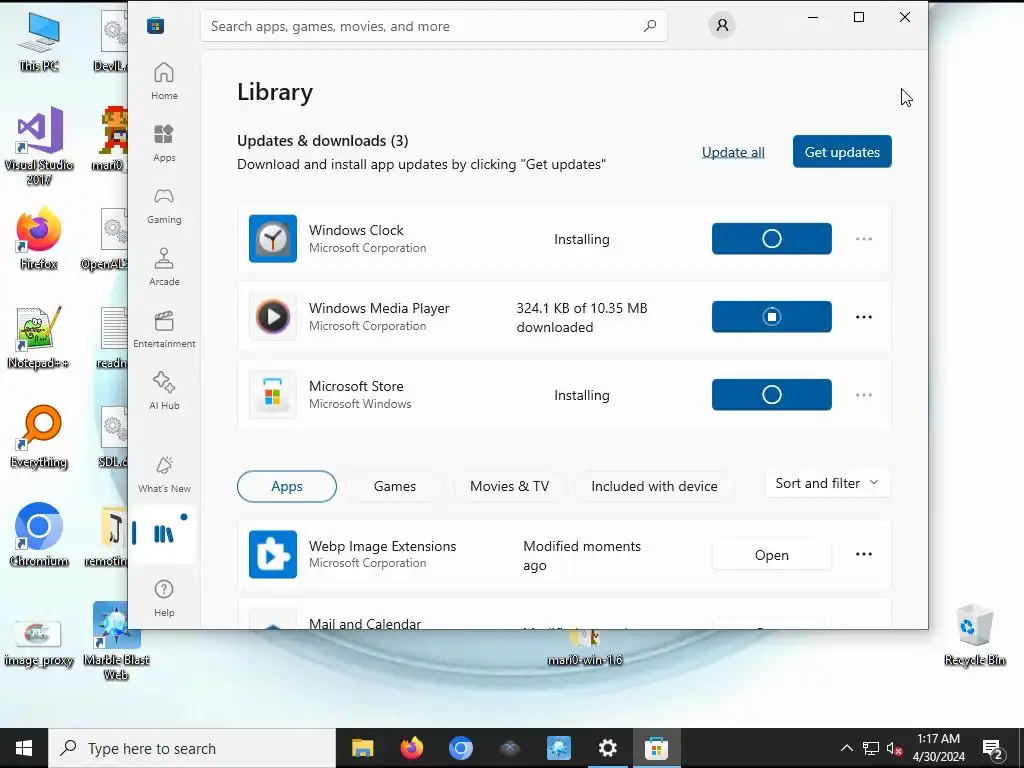Image resolution: width=1024 pixels, height=768 pixels.
Task: Click the Windows Media Player title text
Action: tap(379, 308)
